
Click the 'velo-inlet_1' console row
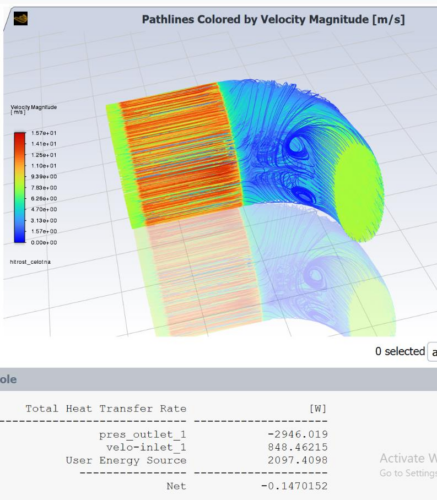tap(146, 447)
